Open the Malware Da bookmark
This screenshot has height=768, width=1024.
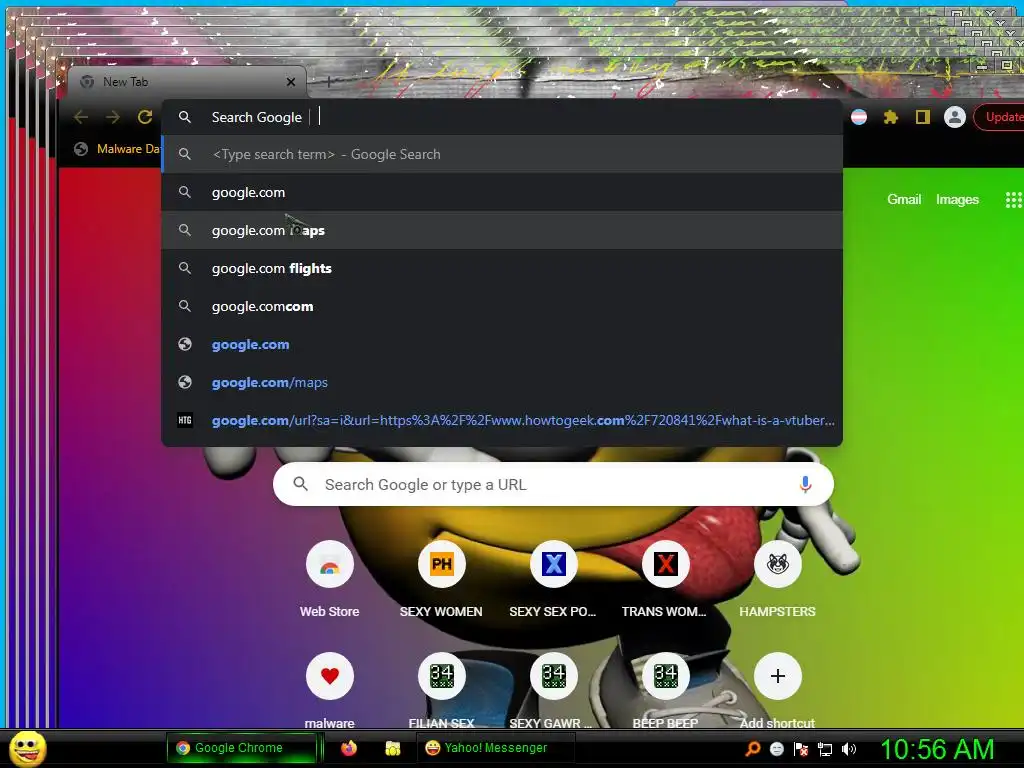pos(117,149)
